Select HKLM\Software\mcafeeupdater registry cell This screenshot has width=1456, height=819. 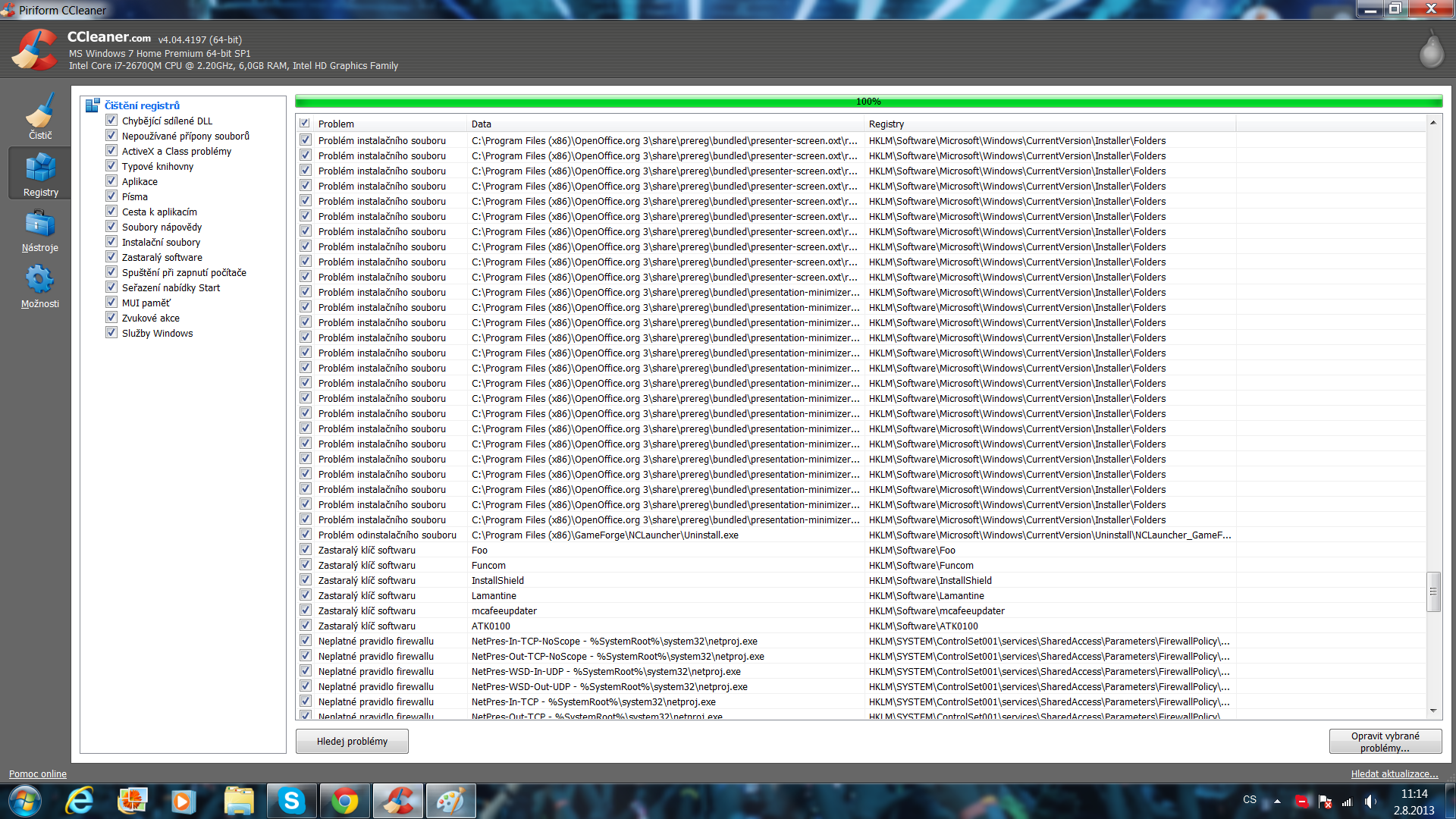937,610
